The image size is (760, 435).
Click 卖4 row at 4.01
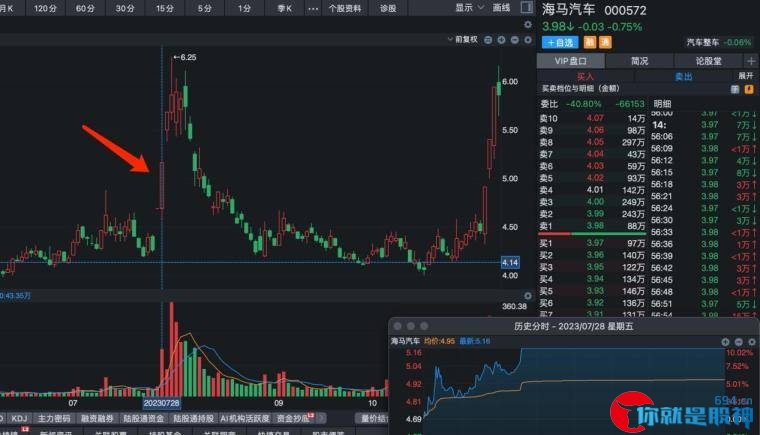point(592,190)
